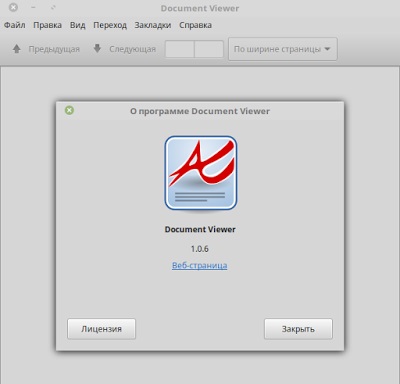400x384 pixels.
Task: Click the up arrow Предыдущая icon
Action: coord(17,49)
